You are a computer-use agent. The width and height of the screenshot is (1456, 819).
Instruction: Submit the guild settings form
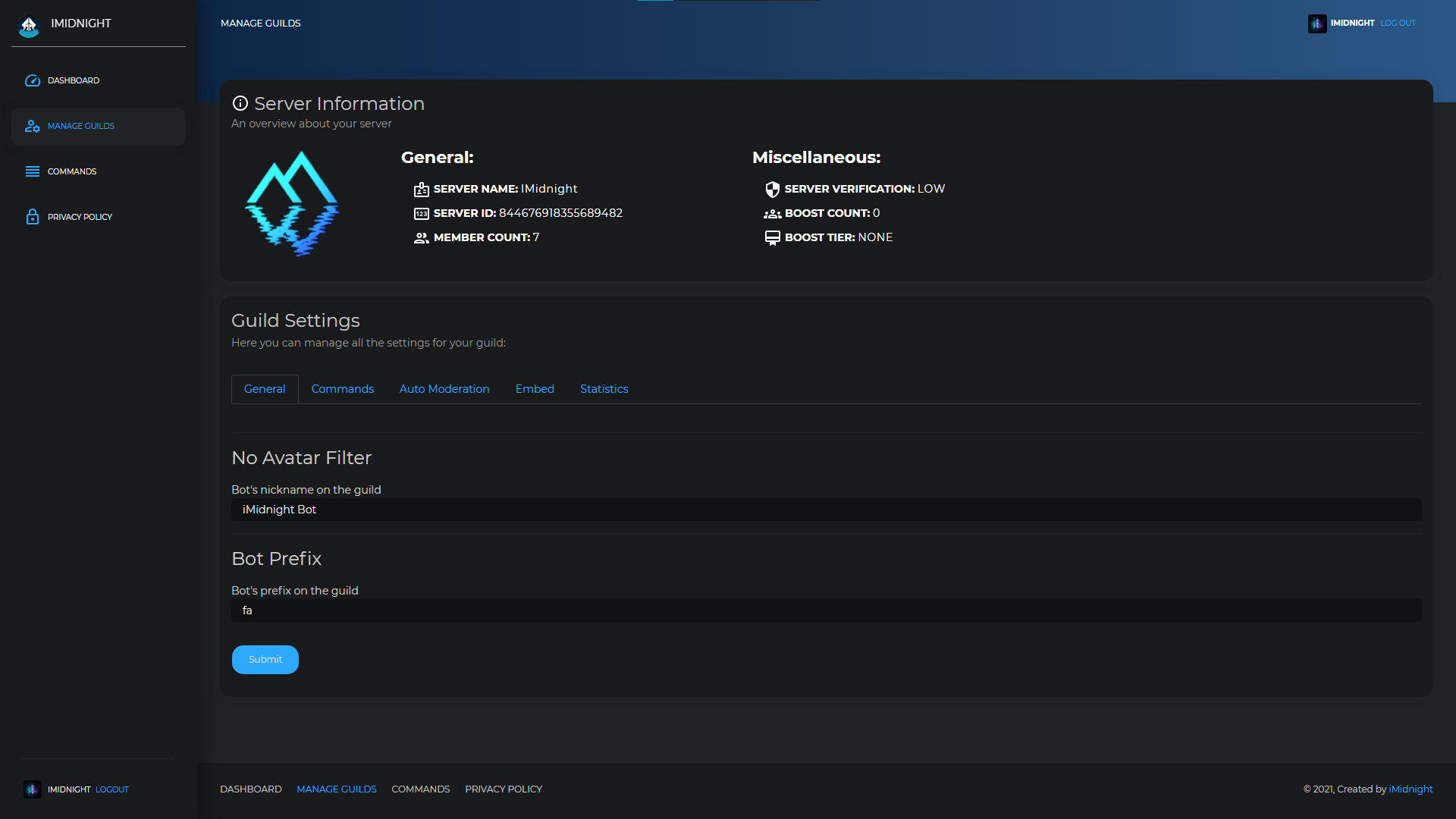pos(265,660)
